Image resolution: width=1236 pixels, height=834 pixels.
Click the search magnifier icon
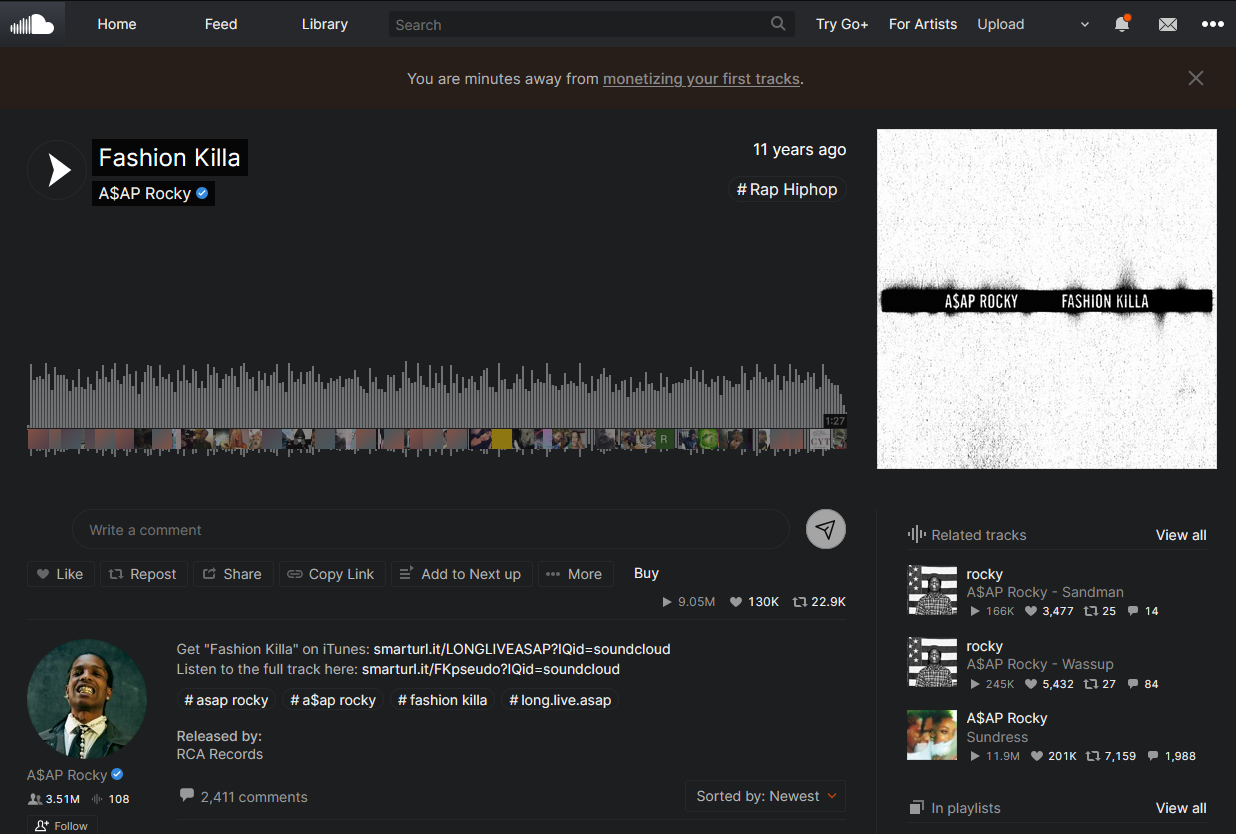pos(778,24)
